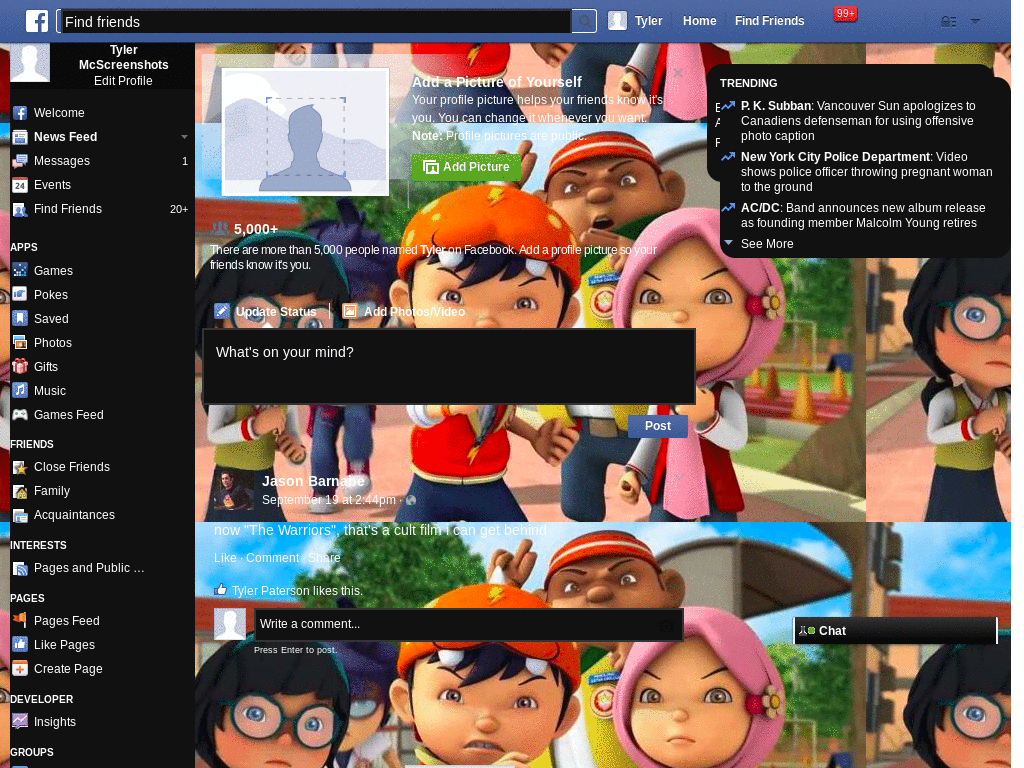Open the post timestamp September 19 link

point(328,500)
